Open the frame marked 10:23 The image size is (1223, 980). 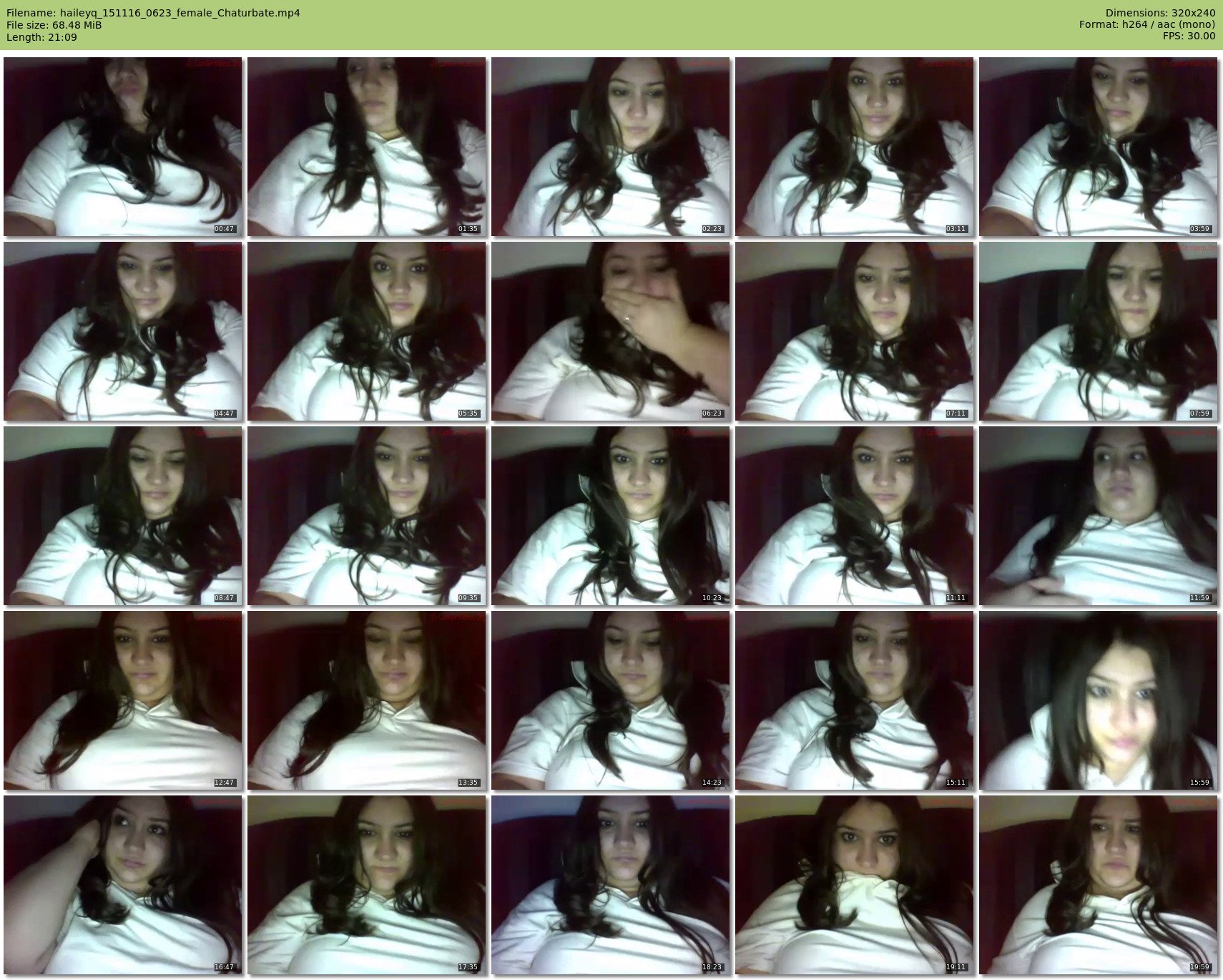pos(611,516)
